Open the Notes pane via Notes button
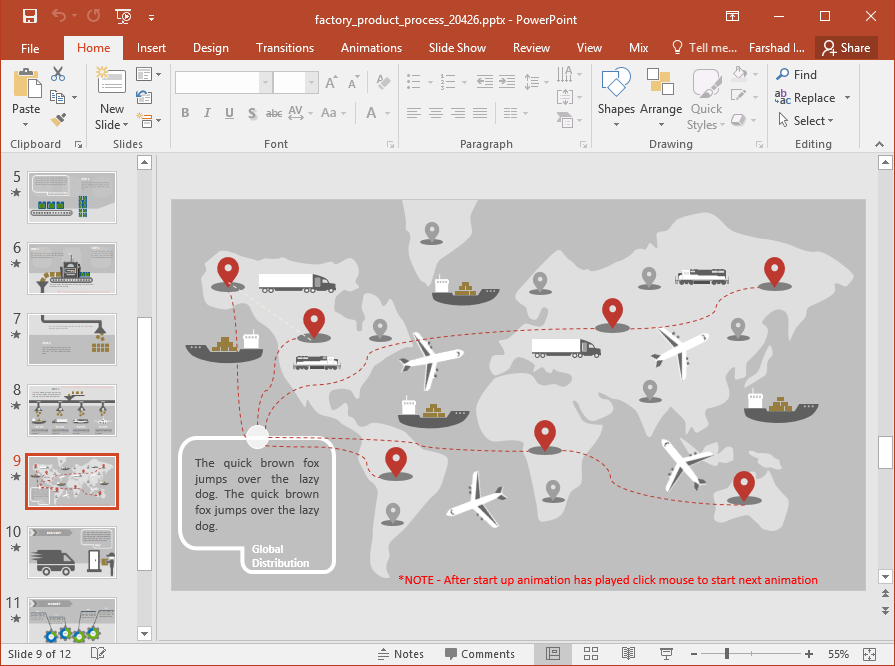The height and width of the screenshot is (666, 895). 401,653
